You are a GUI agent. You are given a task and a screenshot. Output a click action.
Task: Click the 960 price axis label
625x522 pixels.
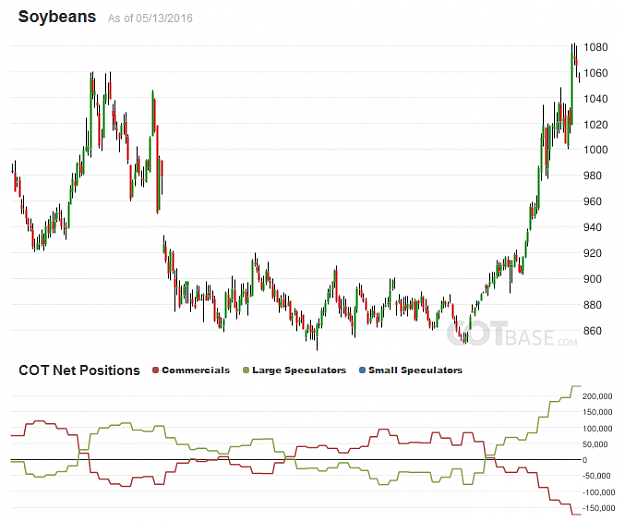pyautogui.click(x=593, y=201)
